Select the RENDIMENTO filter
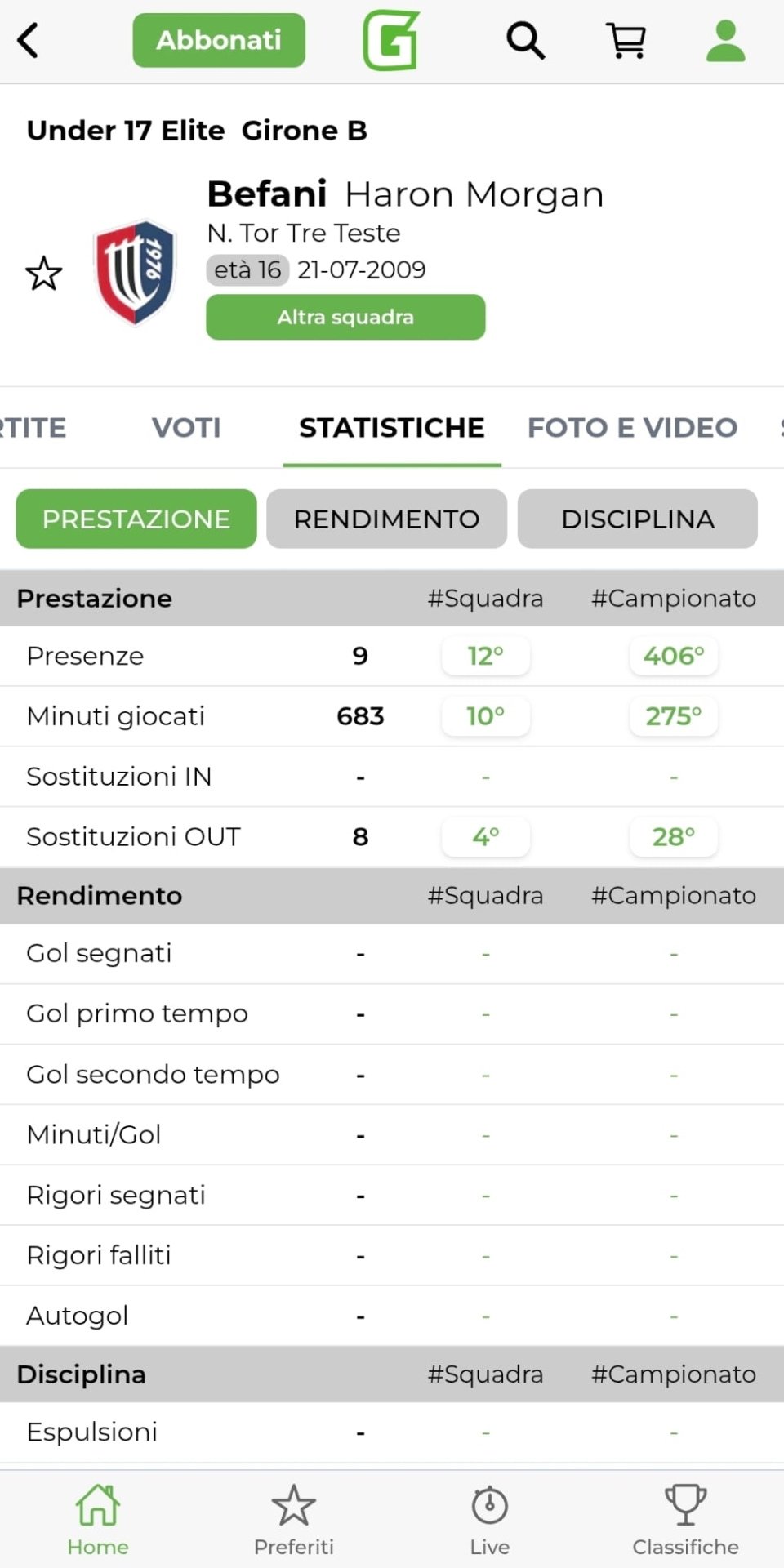This screenshot has height=1568, width=784. point(386,519)
